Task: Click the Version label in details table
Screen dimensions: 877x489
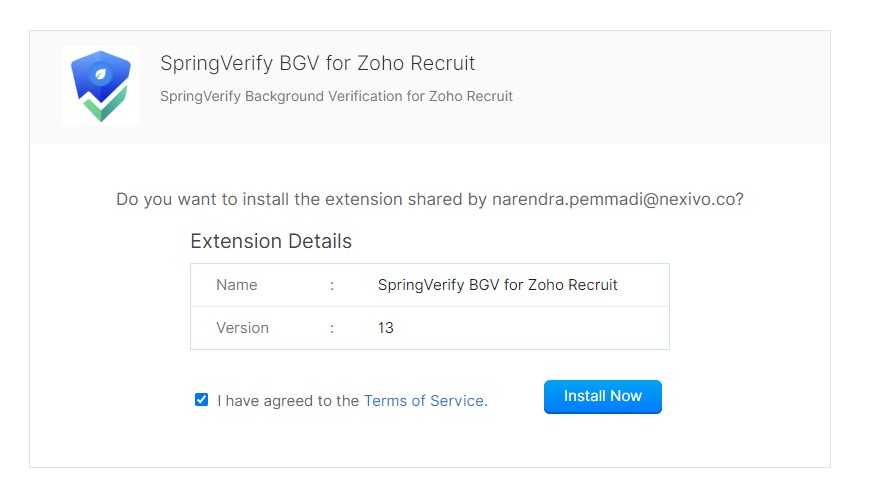Action: click(242, 328)
